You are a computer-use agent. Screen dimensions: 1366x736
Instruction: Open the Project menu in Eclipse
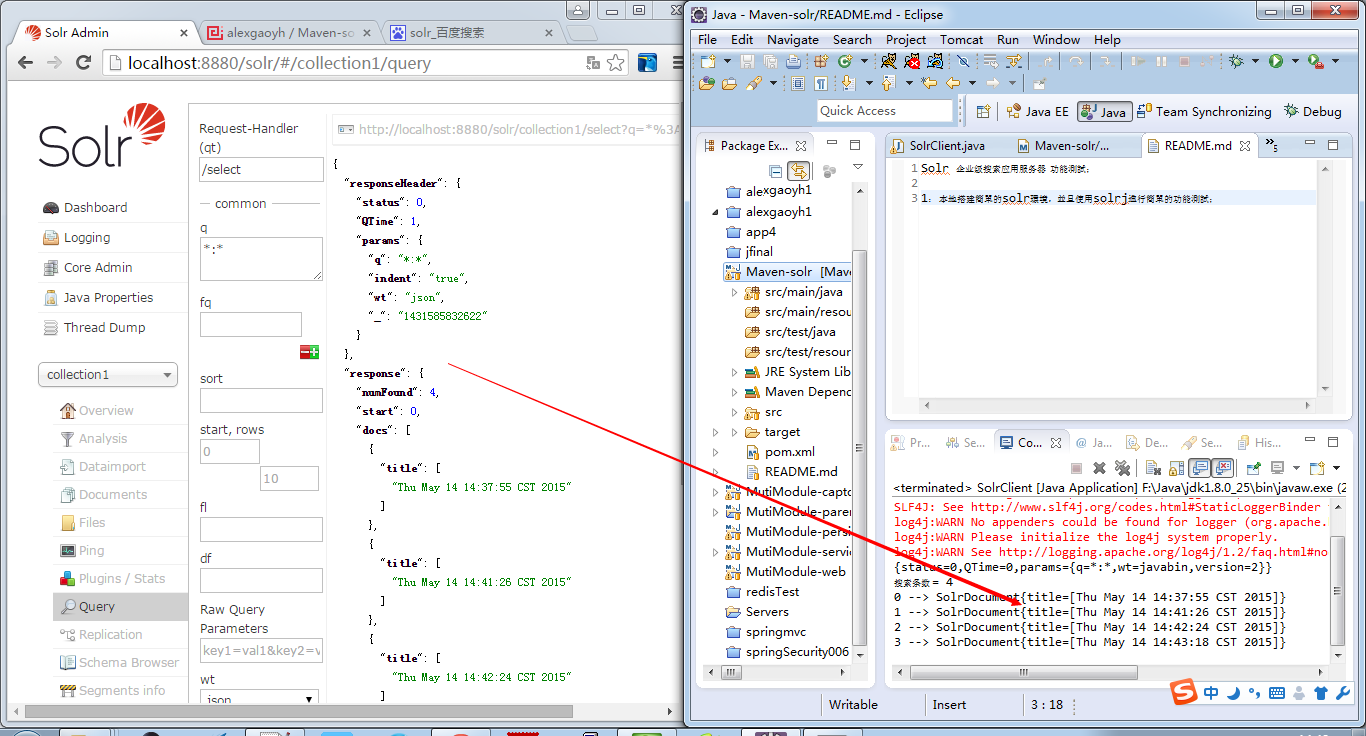(906, 40)
